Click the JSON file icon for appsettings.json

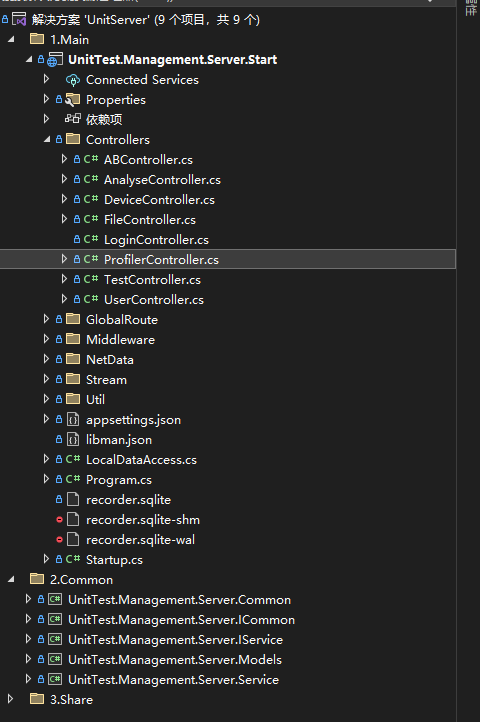(73, 419)
